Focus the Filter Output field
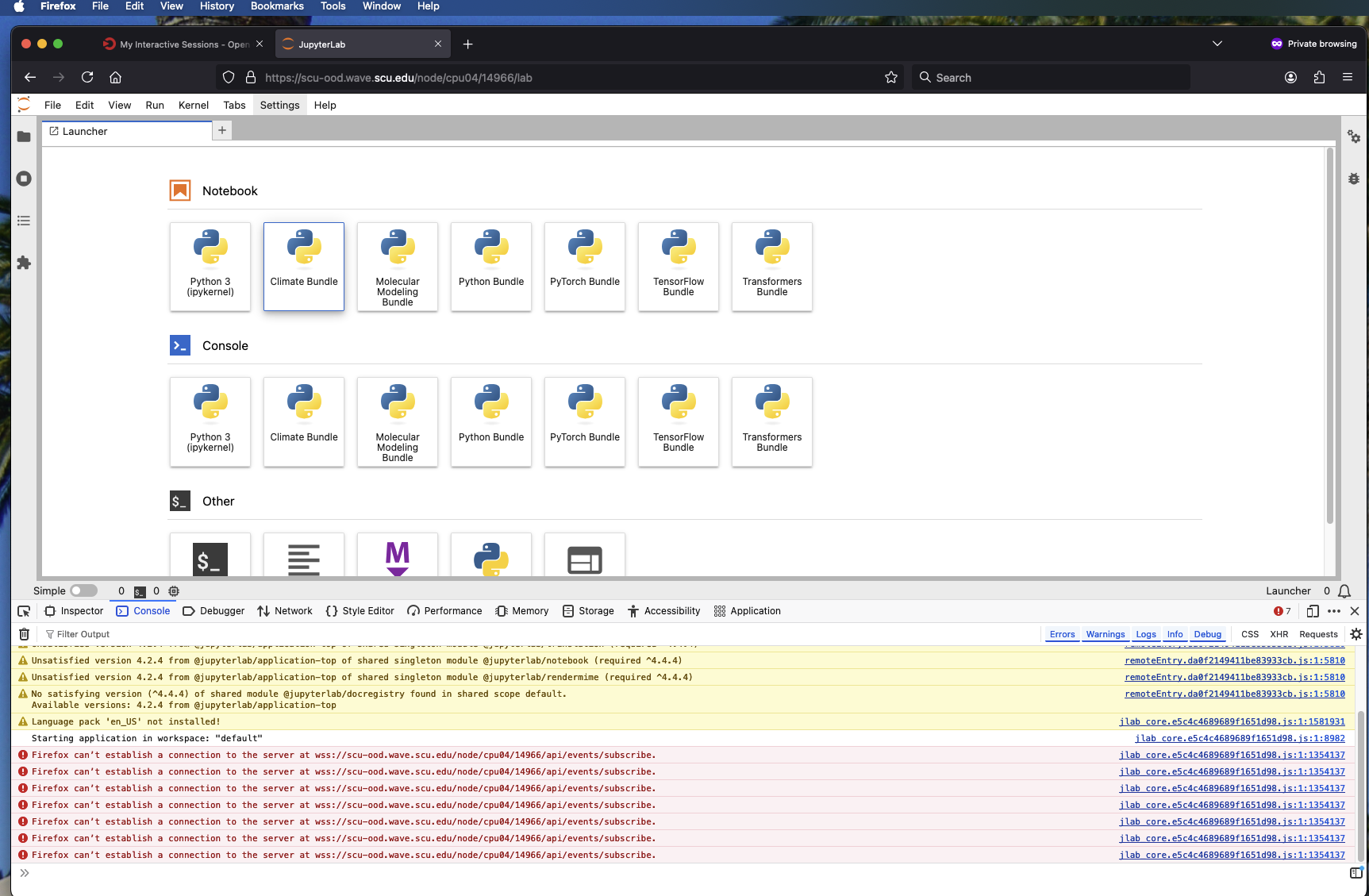 [x=540, y=634]
